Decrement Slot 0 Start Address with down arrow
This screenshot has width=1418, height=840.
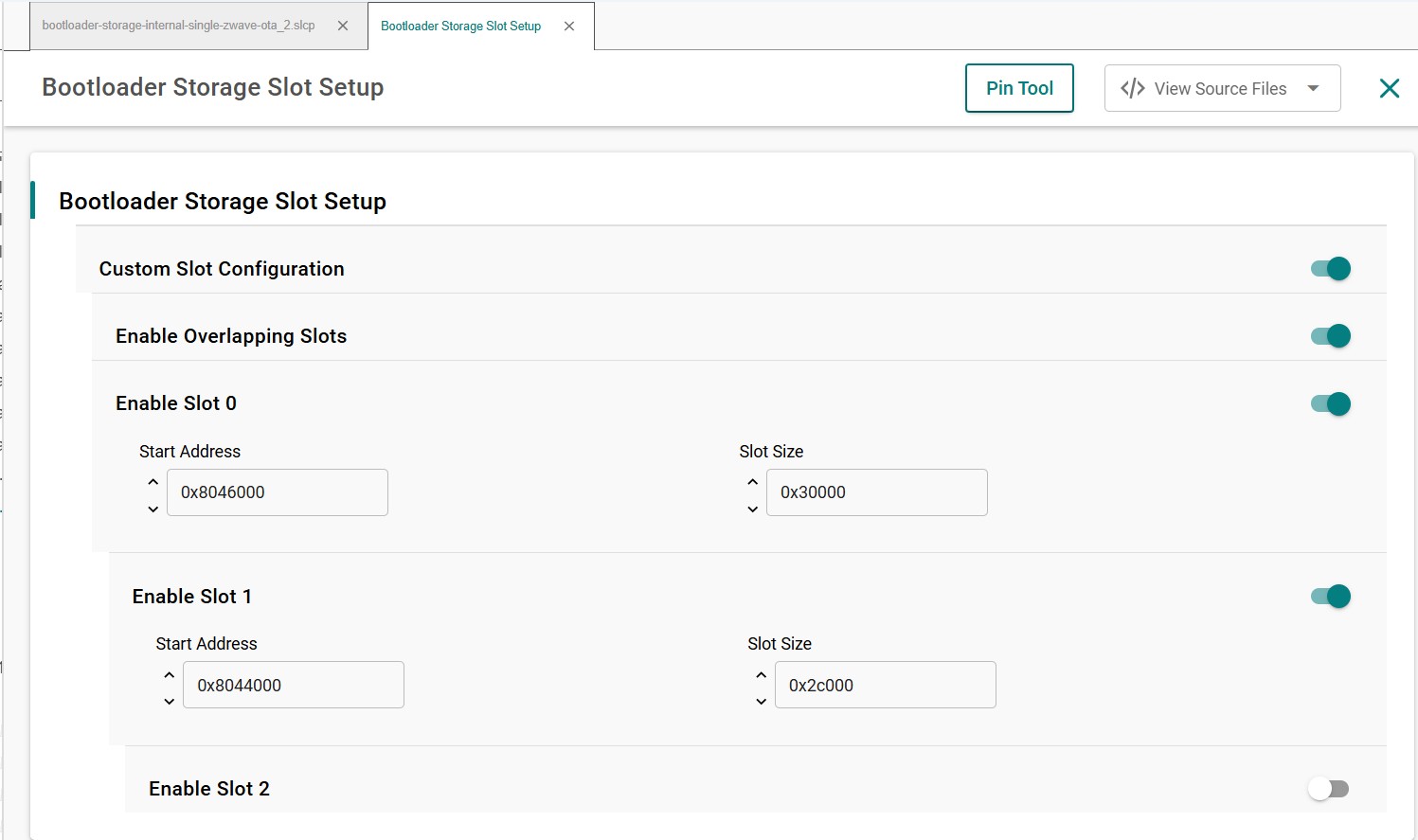click(153, 509)
